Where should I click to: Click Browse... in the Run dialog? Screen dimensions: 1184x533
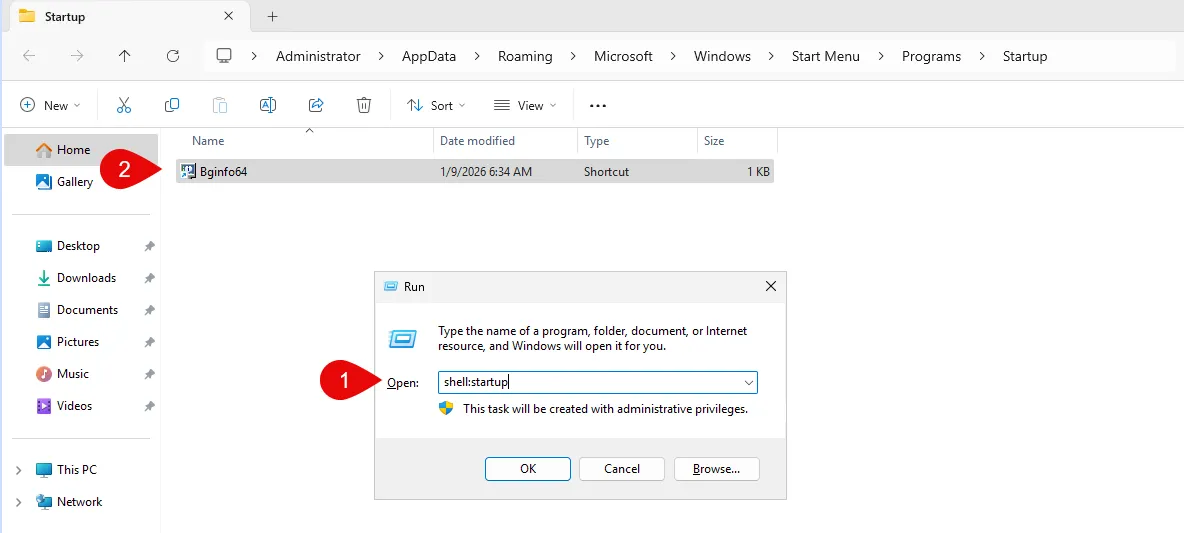(x=716, y=469)
